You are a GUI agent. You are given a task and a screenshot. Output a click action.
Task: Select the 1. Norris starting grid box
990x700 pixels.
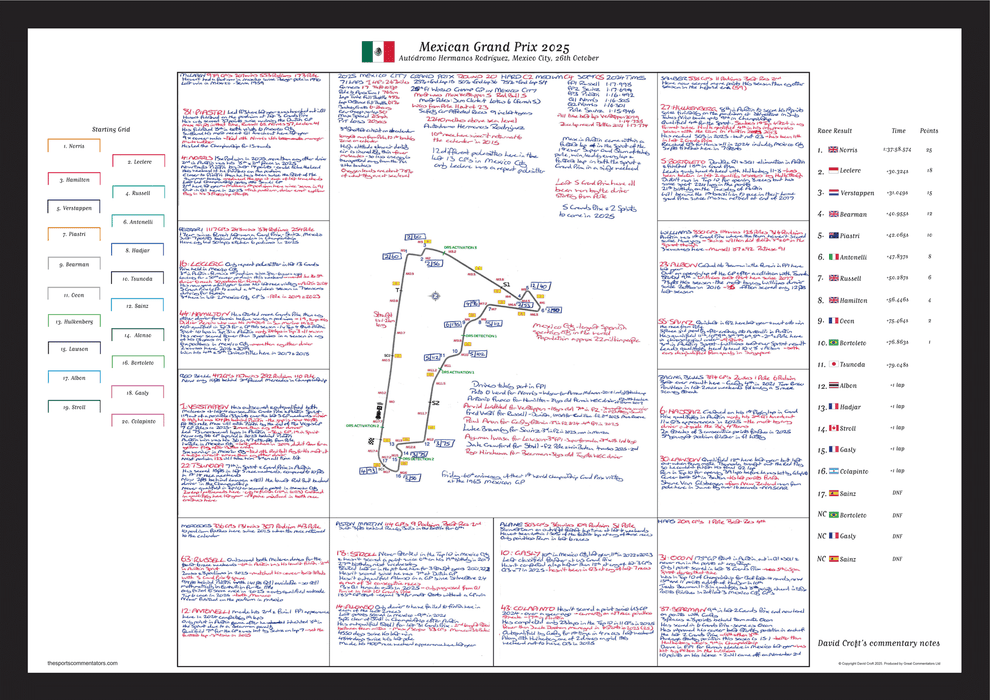(x=76, y=146)
